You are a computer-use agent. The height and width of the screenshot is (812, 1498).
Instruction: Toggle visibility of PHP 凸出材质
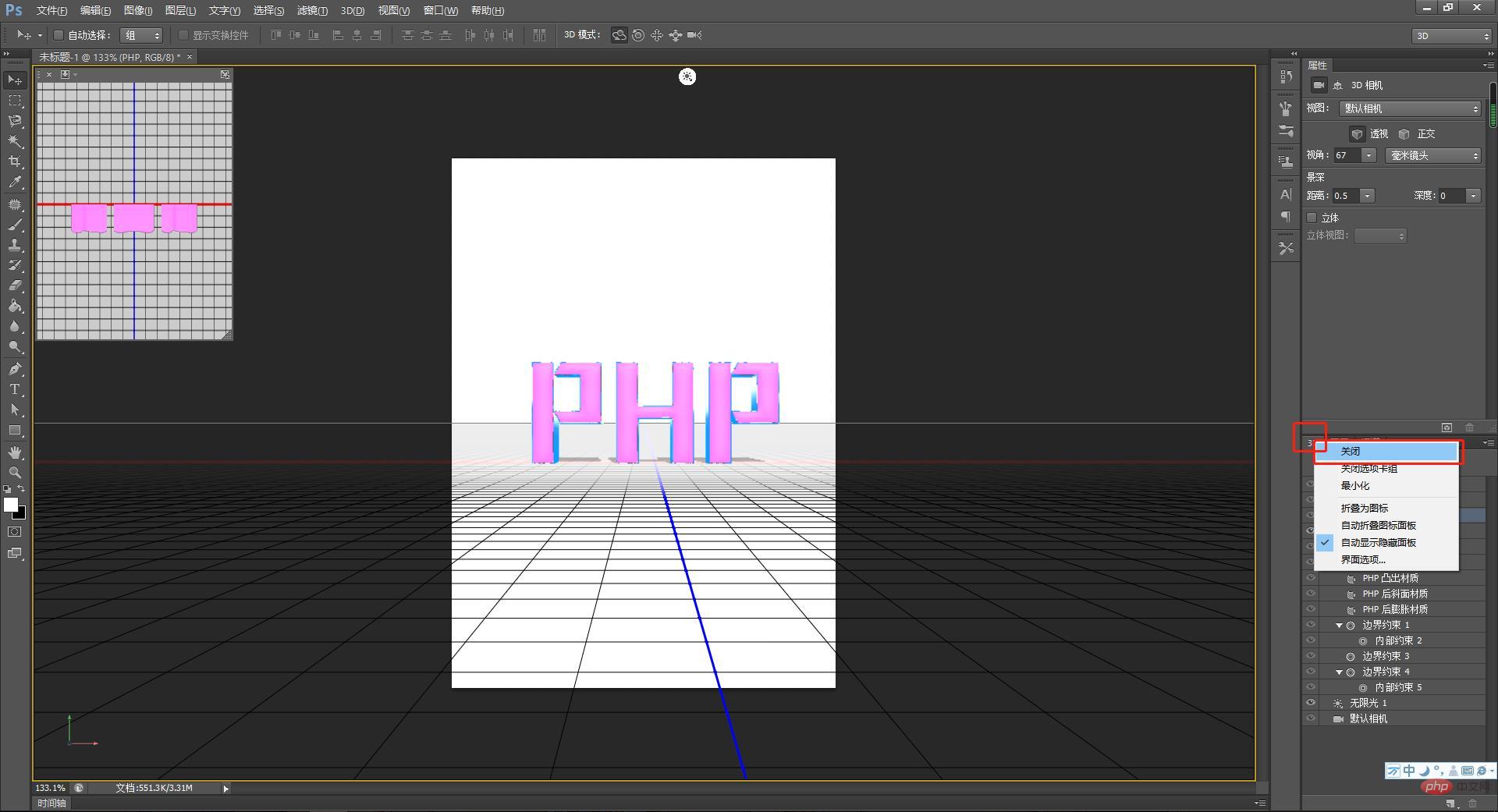1311,578
